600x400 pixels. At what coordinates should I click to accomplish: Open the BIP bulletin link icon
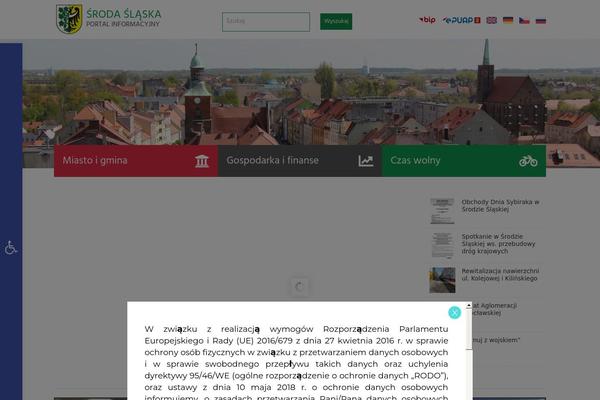click(427, 20)
